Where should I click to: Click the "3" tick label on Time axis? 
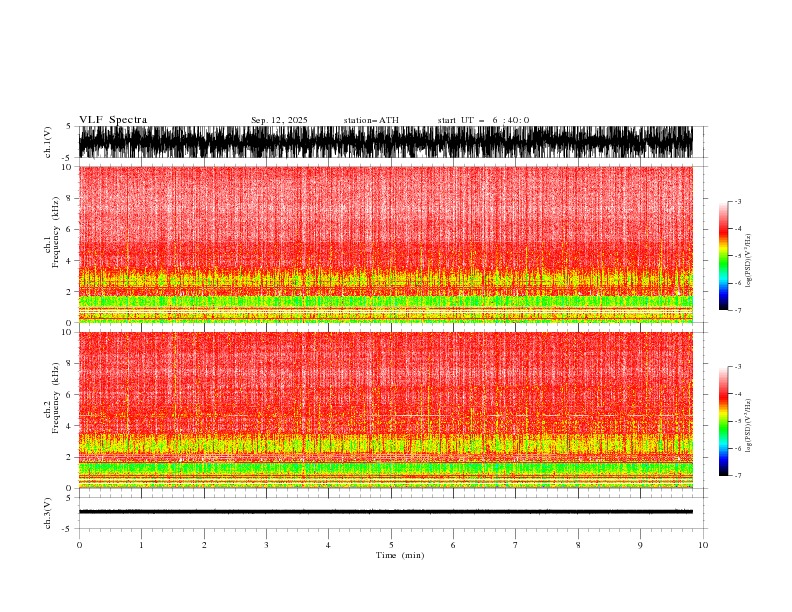coord(266,545)
